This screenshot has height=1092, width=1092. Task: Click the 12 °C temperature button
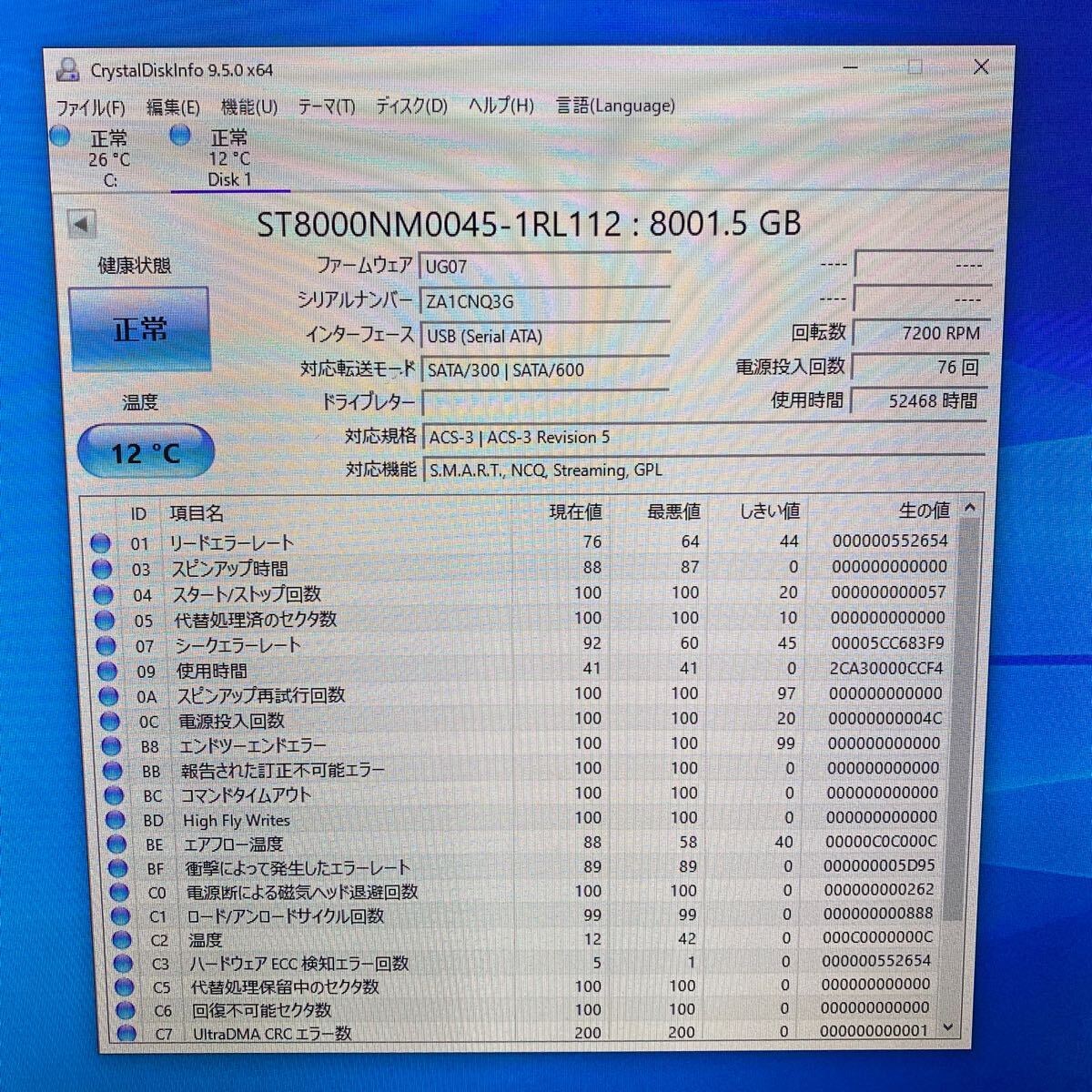[x=146, y=452]
